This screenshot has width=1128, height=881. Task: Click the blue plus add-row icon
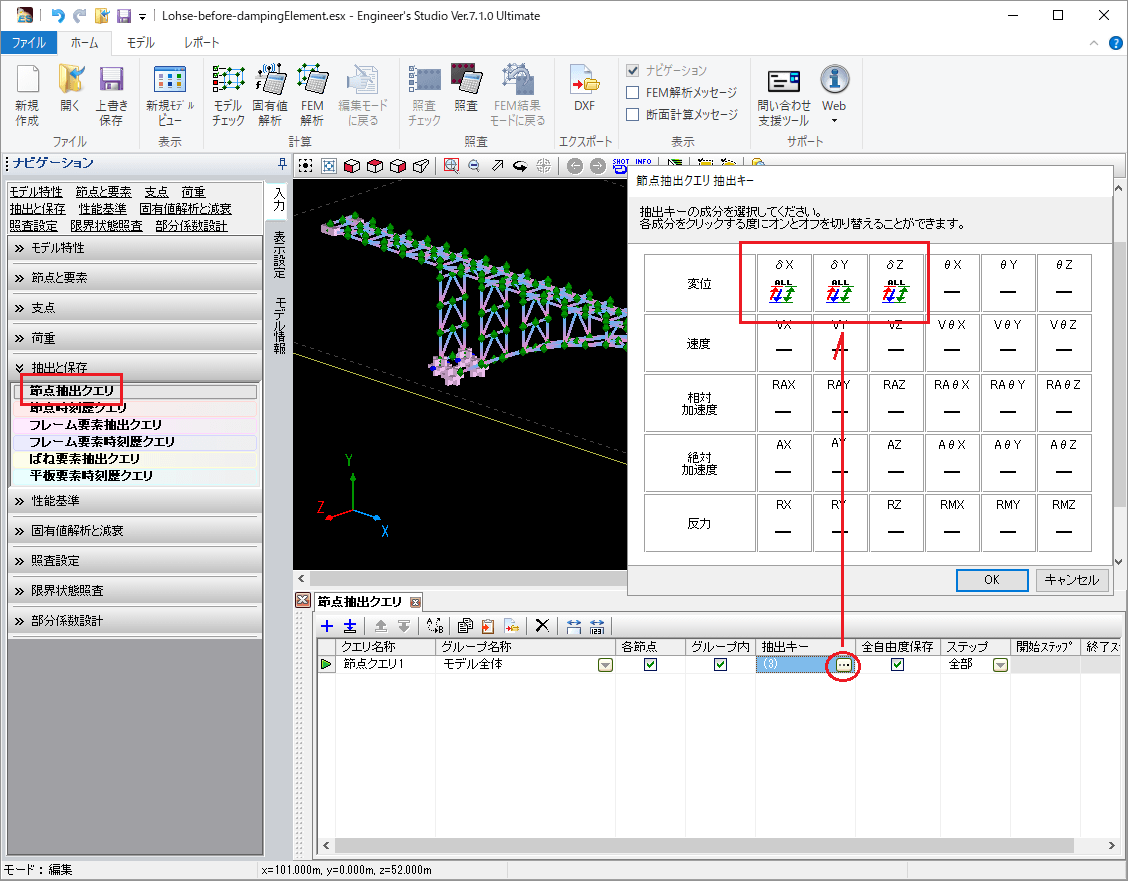point(326,626)
